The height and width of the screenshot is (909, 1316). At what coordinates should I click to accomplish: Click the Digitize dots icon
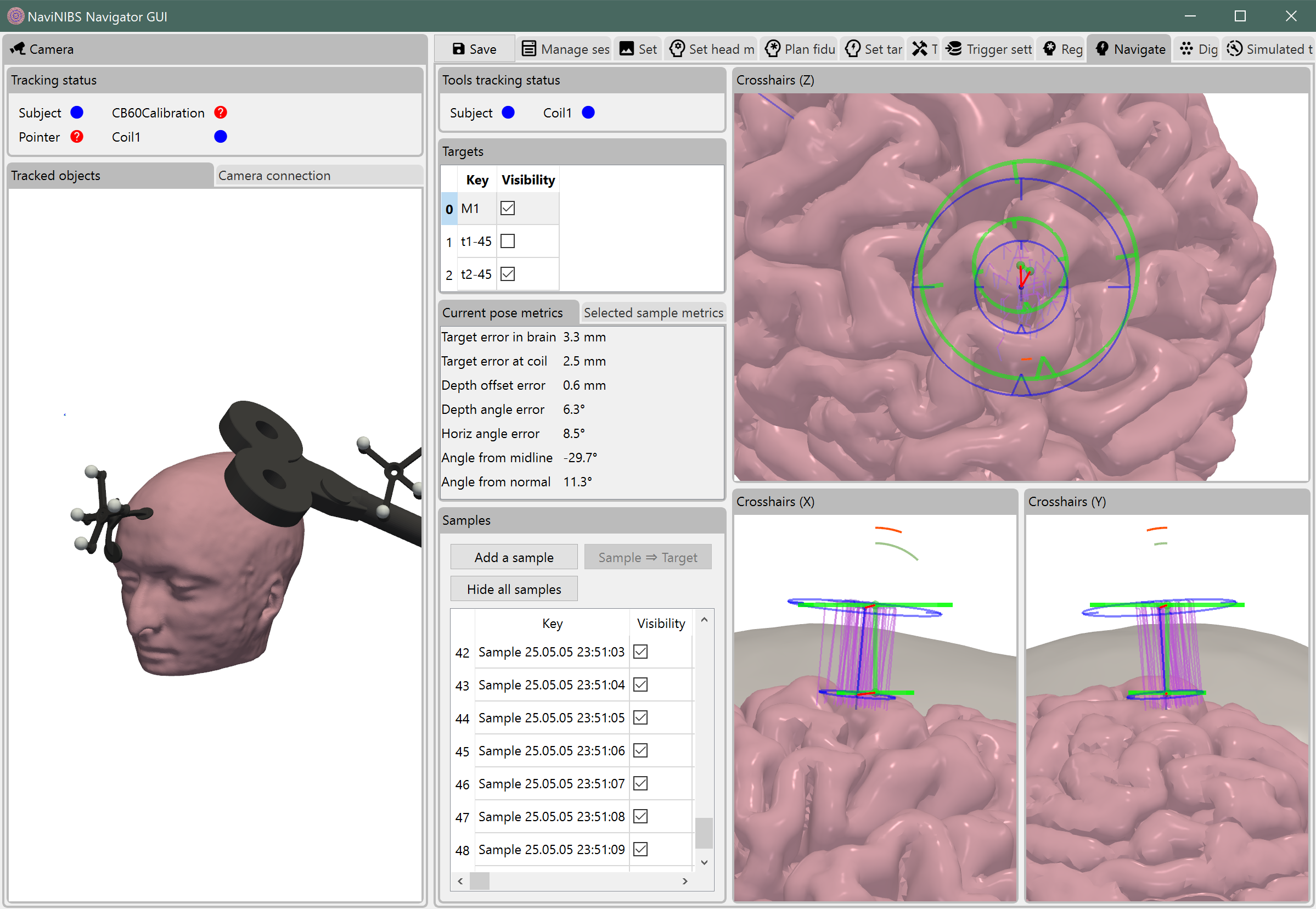click(x=1186, y=49)
